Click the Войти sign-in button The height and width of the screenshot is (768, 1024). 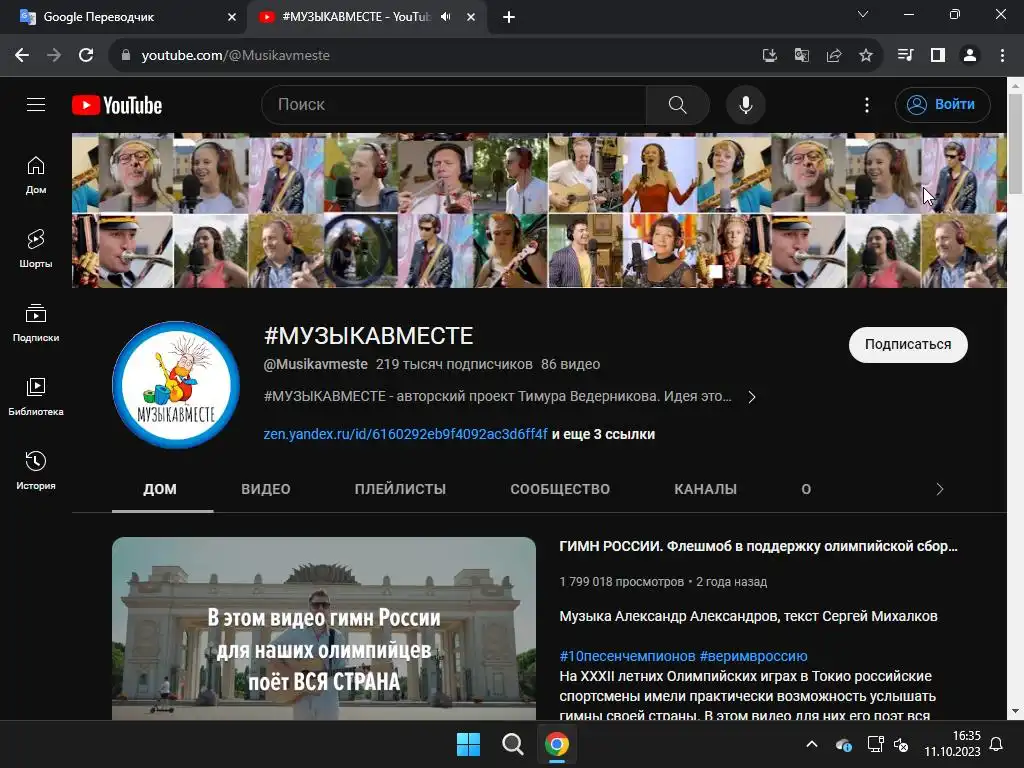point(942,104)
